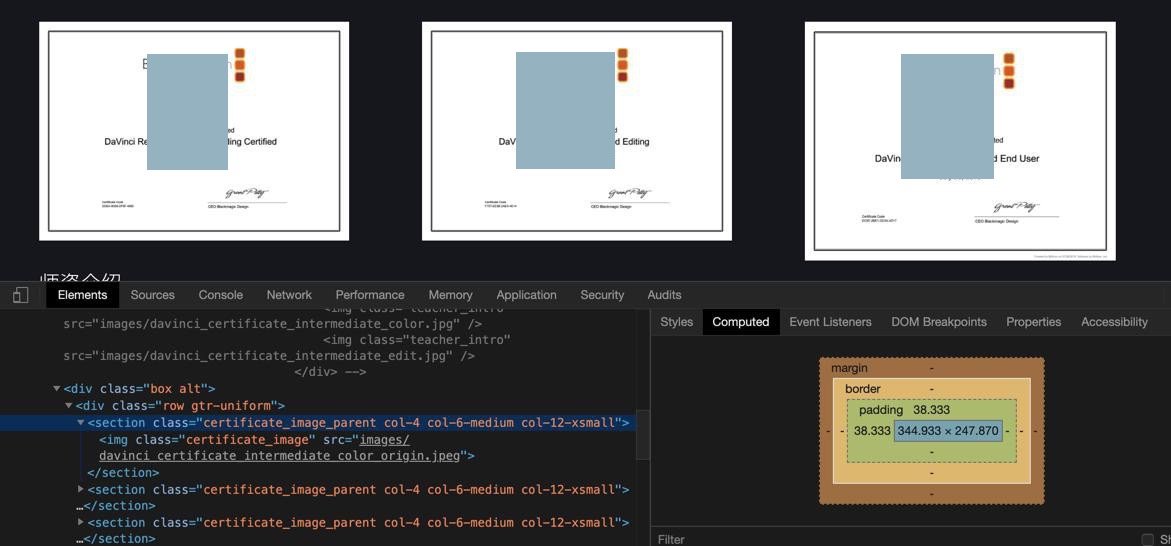Open the Sources tab
This screenshot has height=546, width=1171.
(x=152, y=295)
